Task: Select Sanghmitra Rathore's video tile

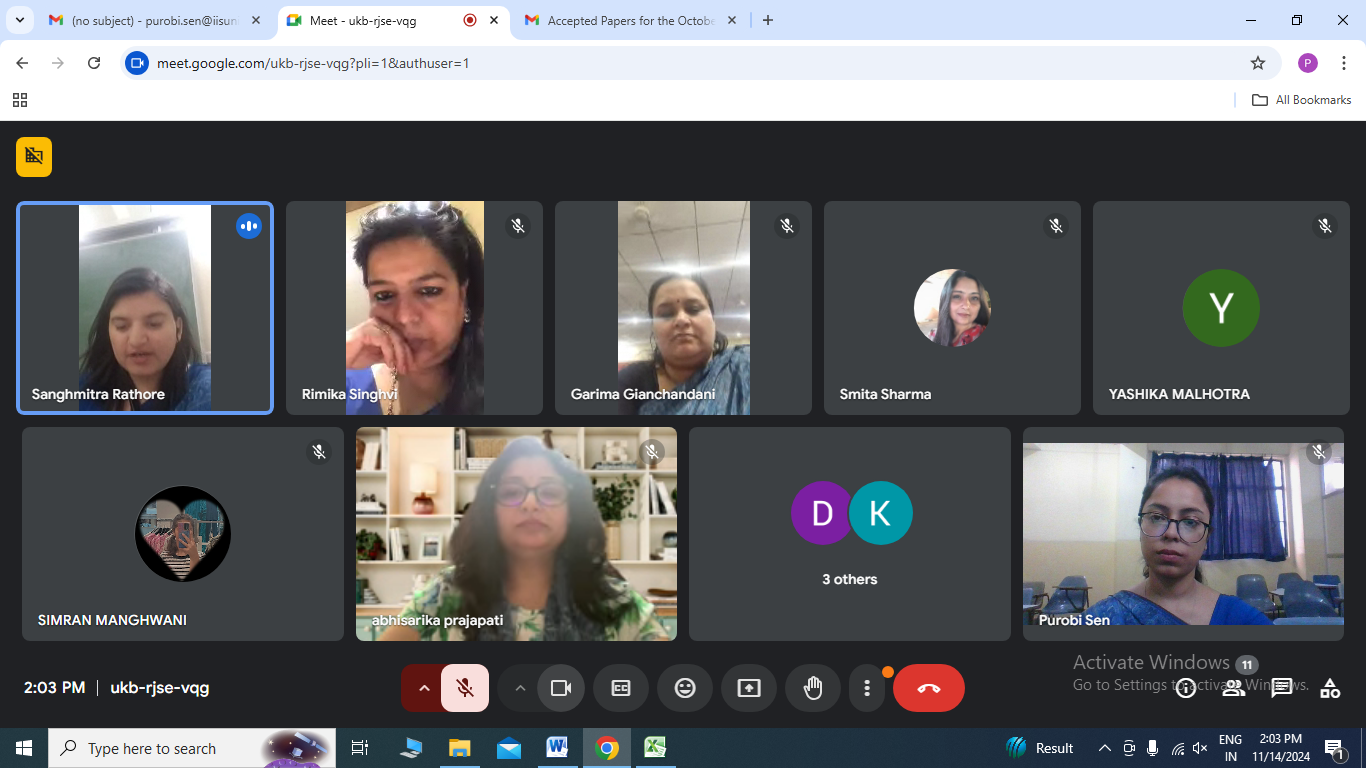Action: point(145,308)
